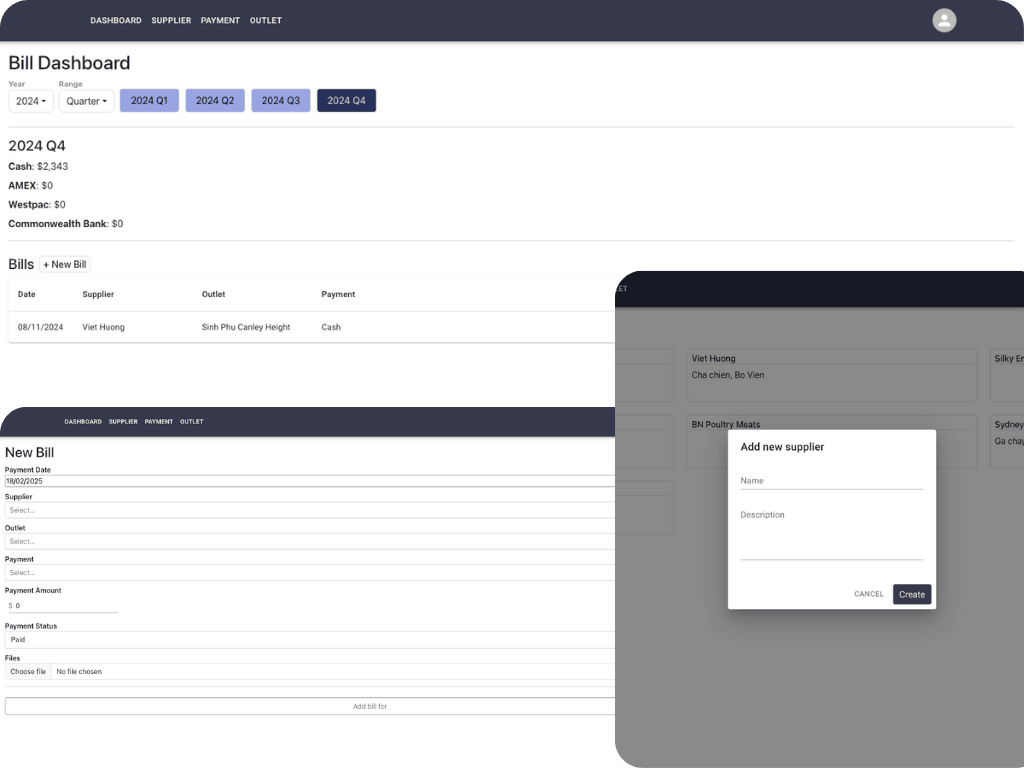The width and height of the screenshot is (1024, 768).
Task: Expand the Quarter range dropdown
Action: [x=86, y=101]
